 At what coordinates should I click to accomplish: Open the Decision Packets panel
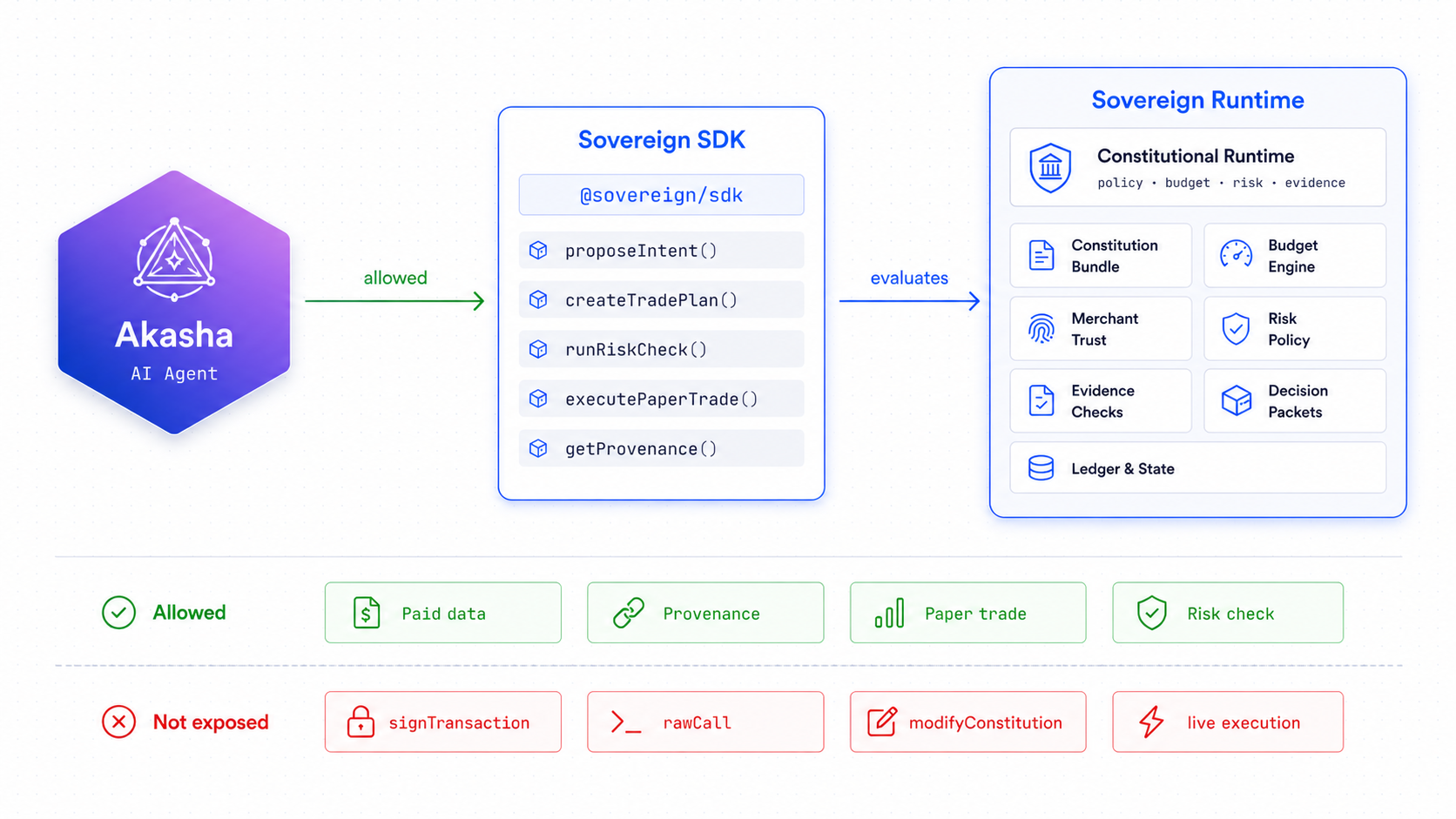tap(1294, 400)
